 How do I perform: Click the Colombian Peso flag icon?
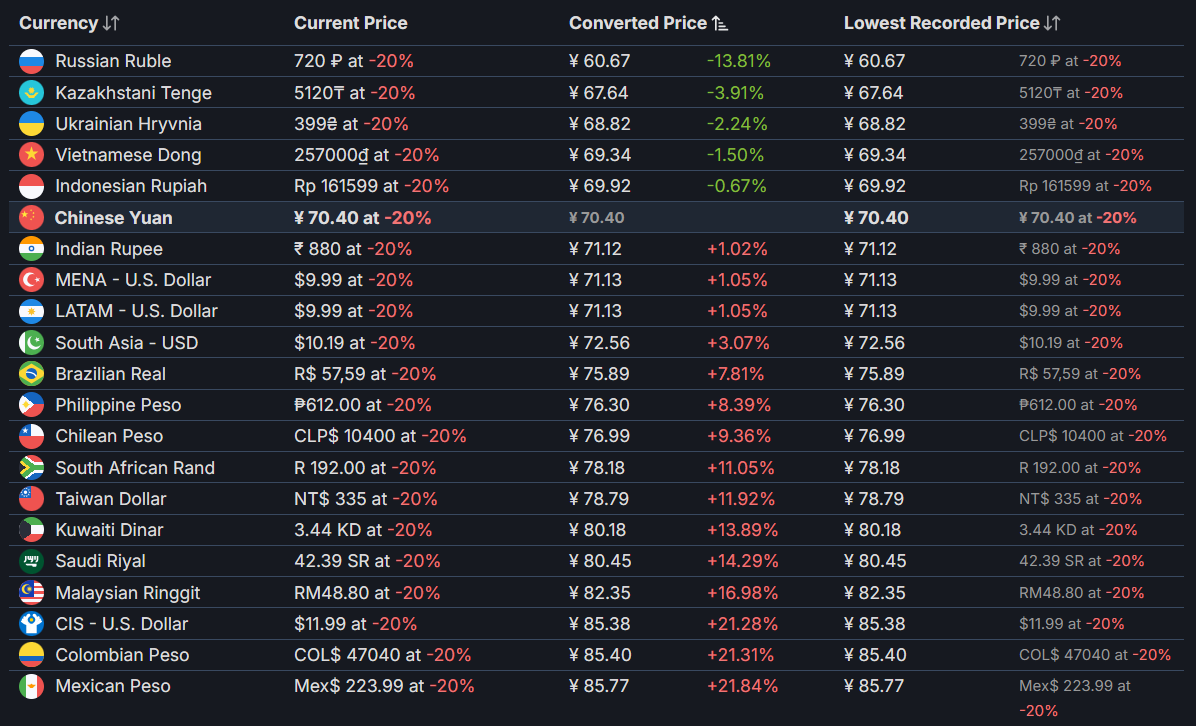(x=32, y=655)
